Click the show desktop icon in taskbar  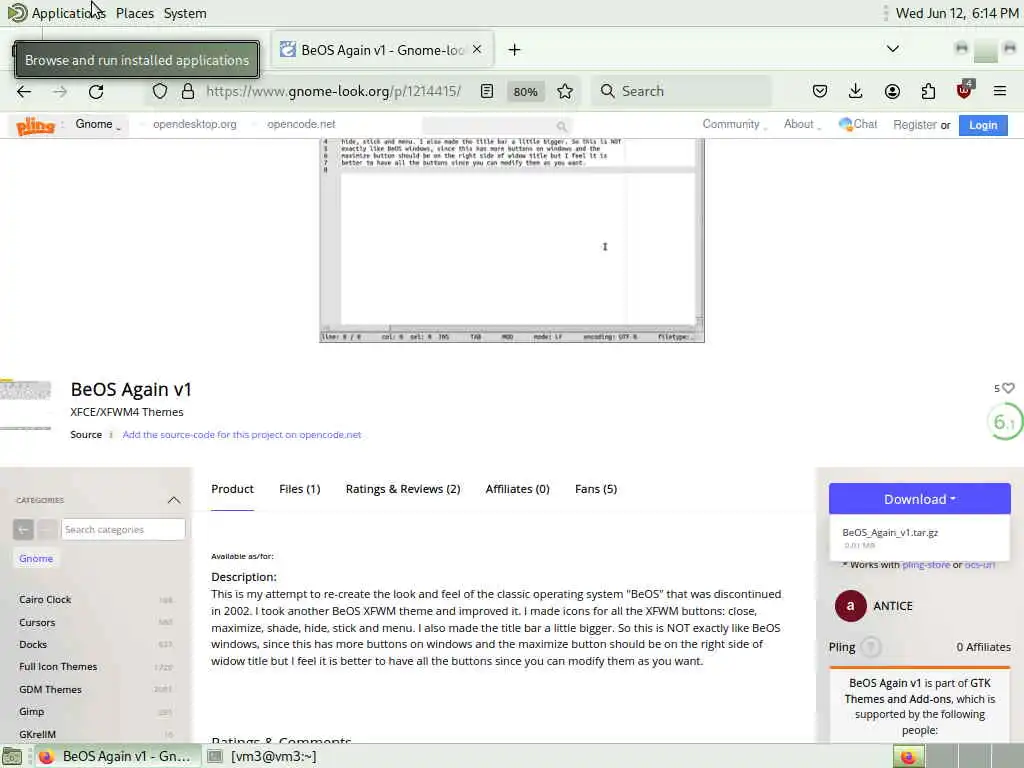(x=12, y=756)
